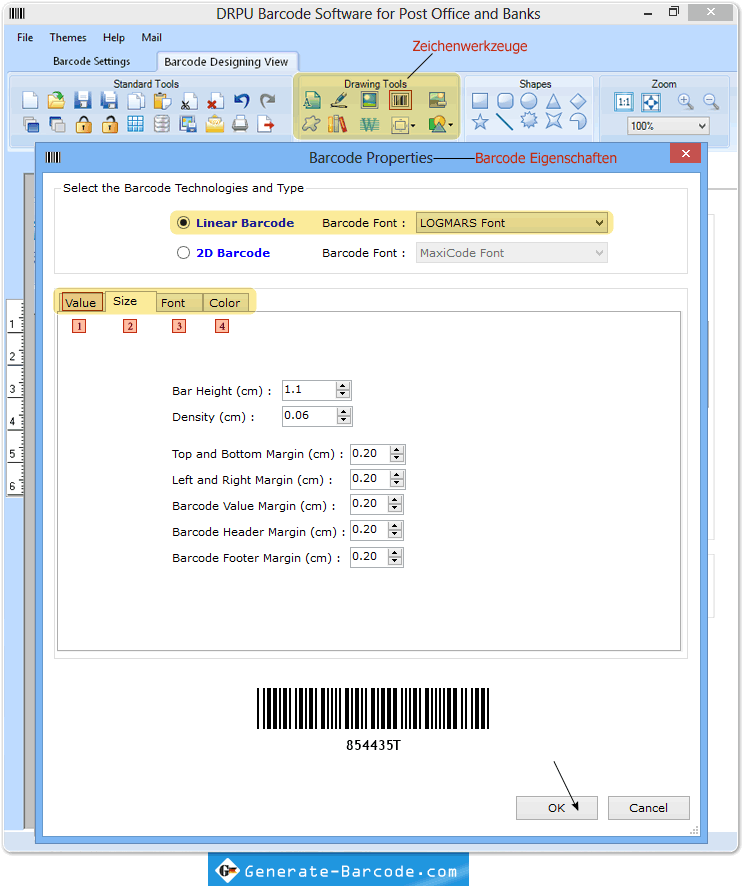Select the Image library landscape tool
The image size is (744, 886).
coord(437,101)
